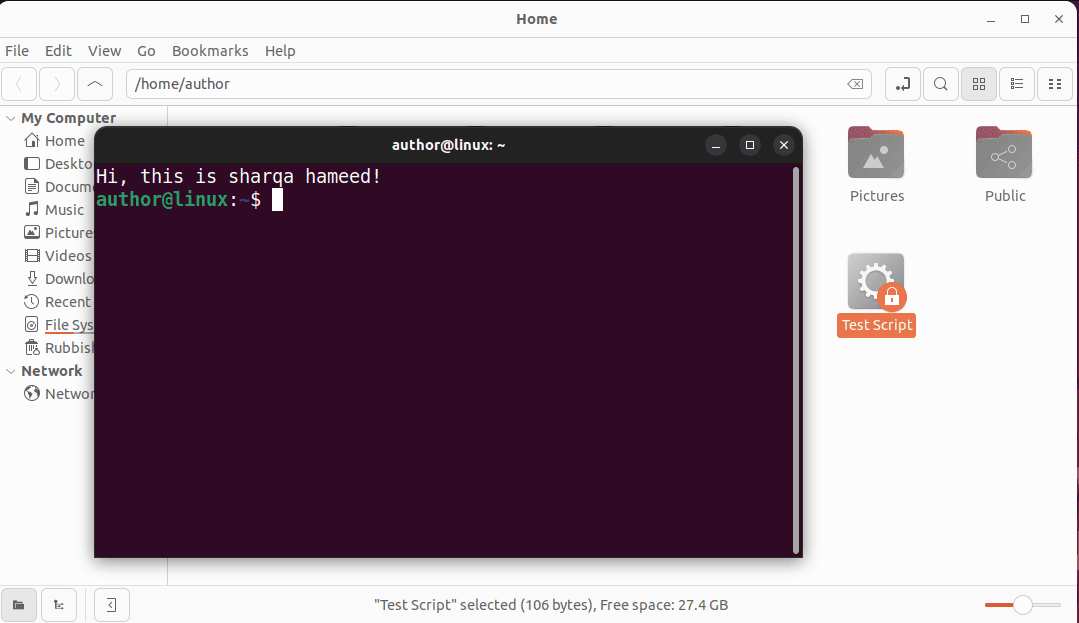This screenshot has height=623, width=1079.
Task: Select Network entry in the sidebar
Action: (x=58, y=394)
